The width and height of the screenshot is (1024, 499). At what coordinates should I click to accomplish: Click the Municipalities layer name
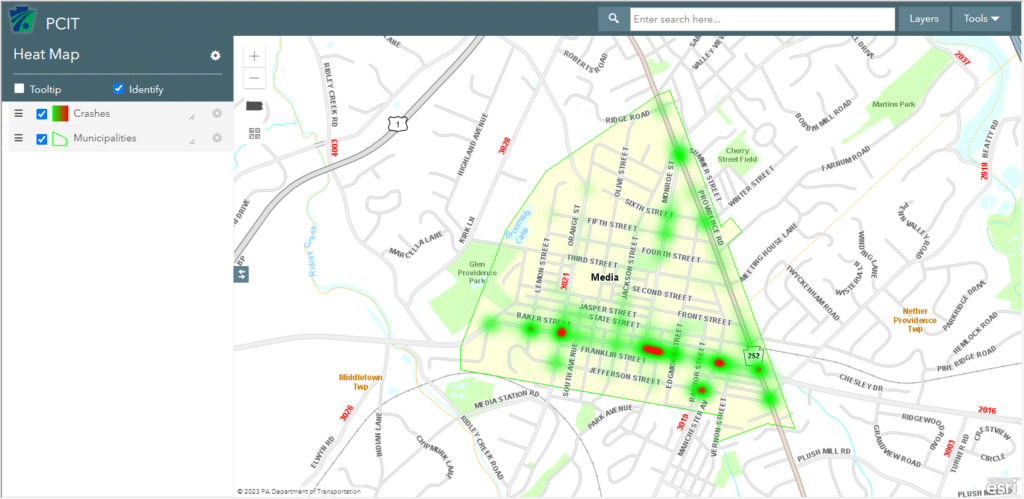tap(104, 138)
